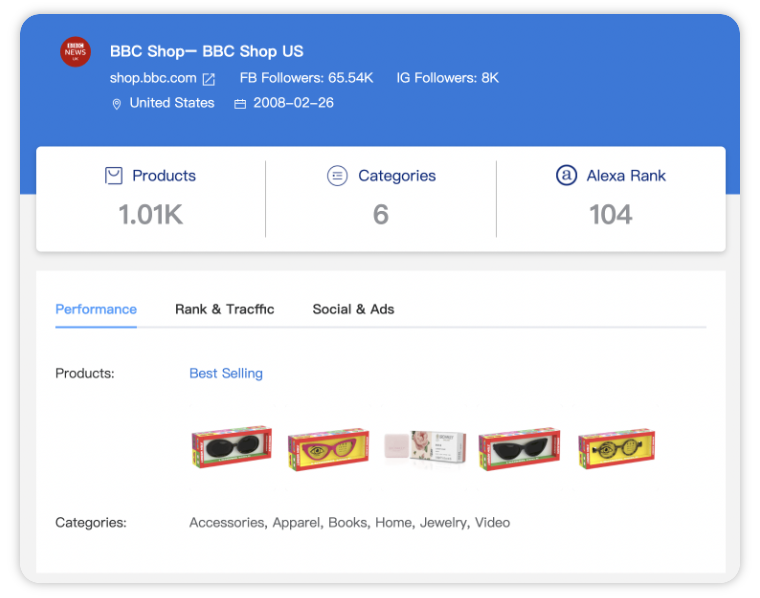Open external link icon beside shop.bbc.com
Viewport: 760px width, 598px height.
pos(209,79)
